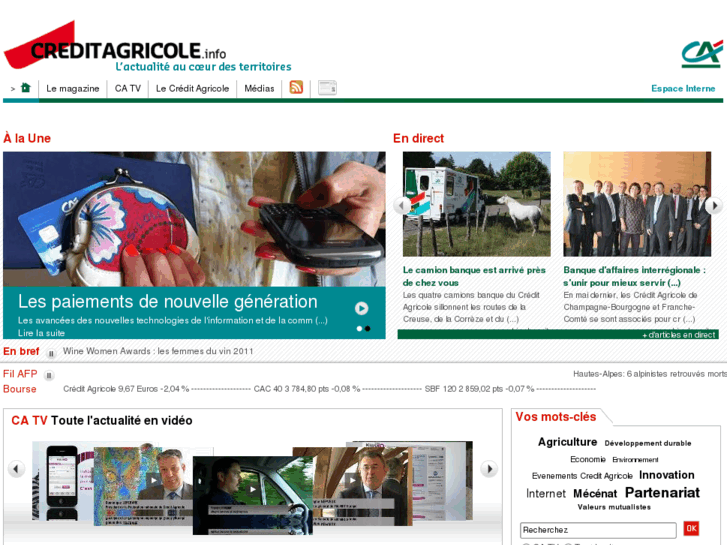Open the Le magazine menu

[73, 89]
